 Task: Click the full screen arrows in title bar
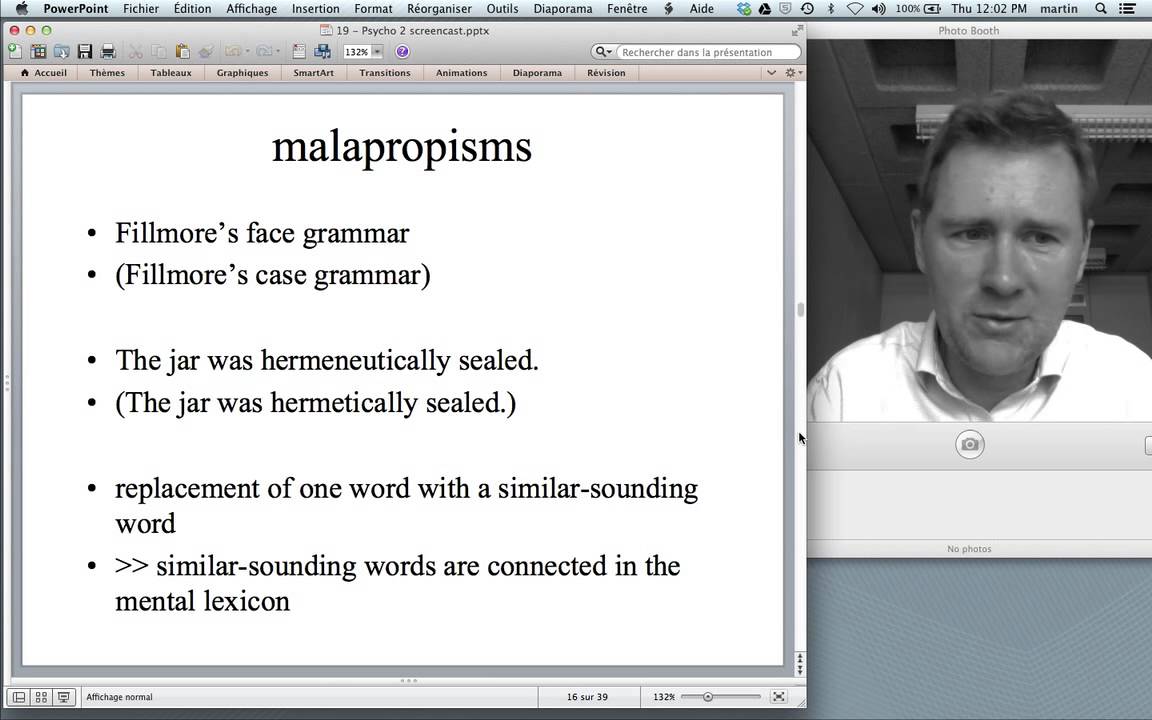pyautogui.click(x=797, y=31)
